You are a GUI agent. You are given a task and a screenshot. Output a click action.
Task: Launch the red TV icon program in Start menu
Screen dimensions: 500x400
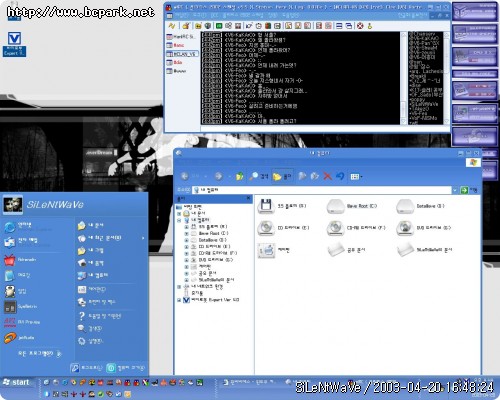pyautogui.click(x=20, y=260)
